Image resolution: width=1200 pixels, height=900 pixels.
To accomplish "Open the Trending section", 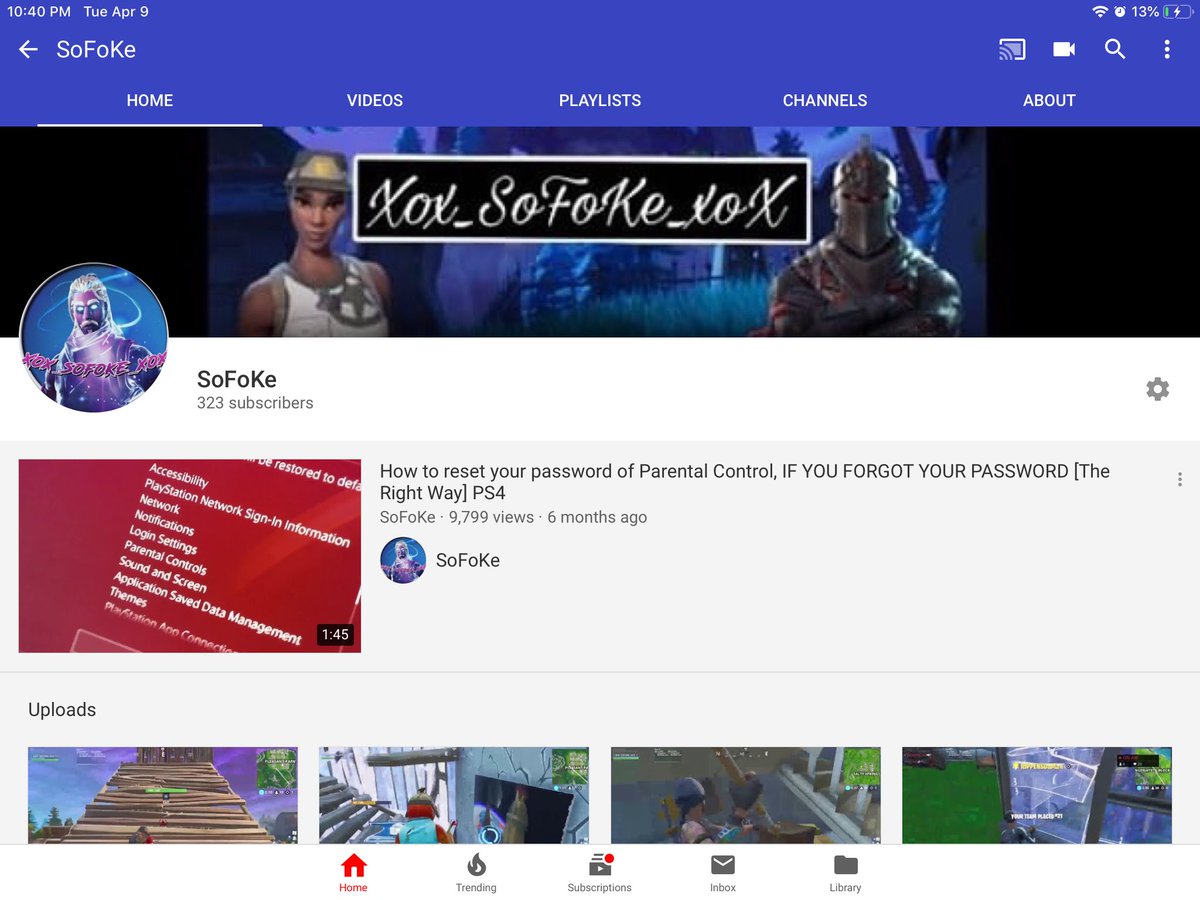I will pyautogui.click(x=476, y=870).
